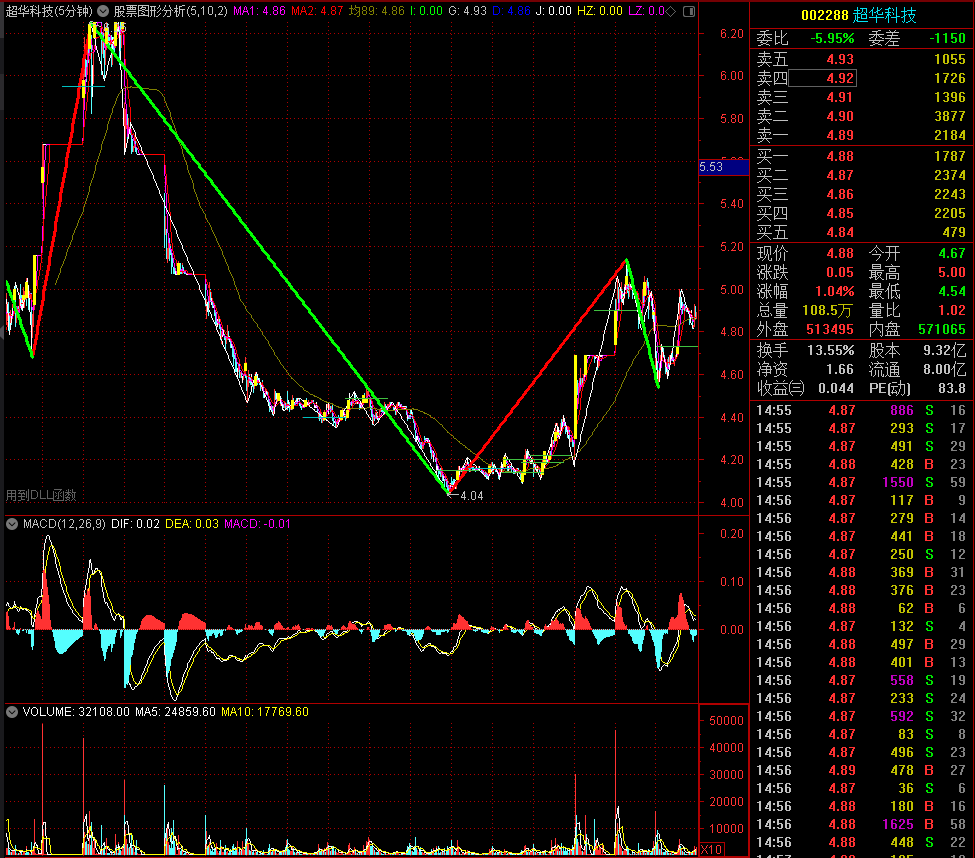Click the 卖五 ask row label
The width and height of the screenshot is (975, 858).
[772, 59]
